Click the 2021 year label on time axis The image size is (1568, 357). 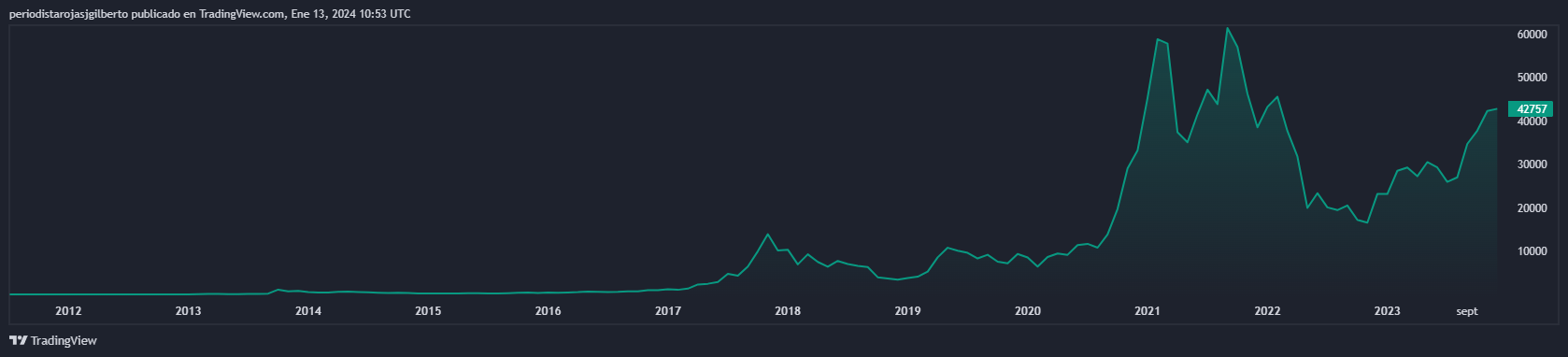[1147, 311]
